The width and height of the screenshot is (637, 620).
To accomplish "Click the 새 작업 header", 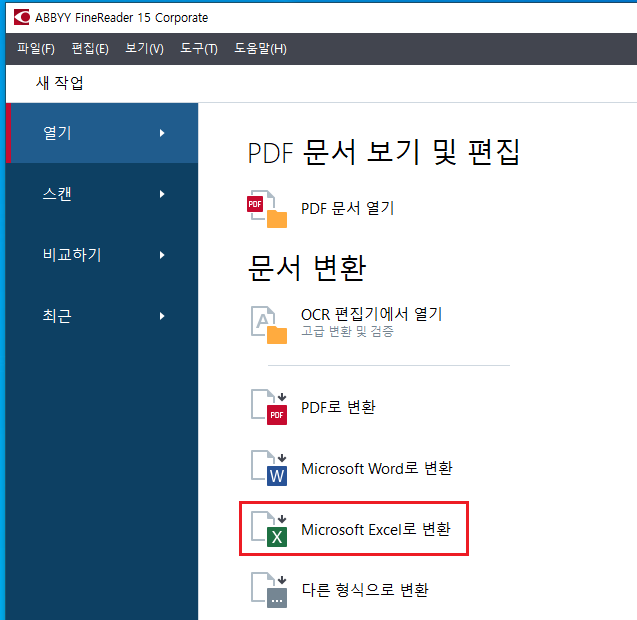I will point(60,83).
